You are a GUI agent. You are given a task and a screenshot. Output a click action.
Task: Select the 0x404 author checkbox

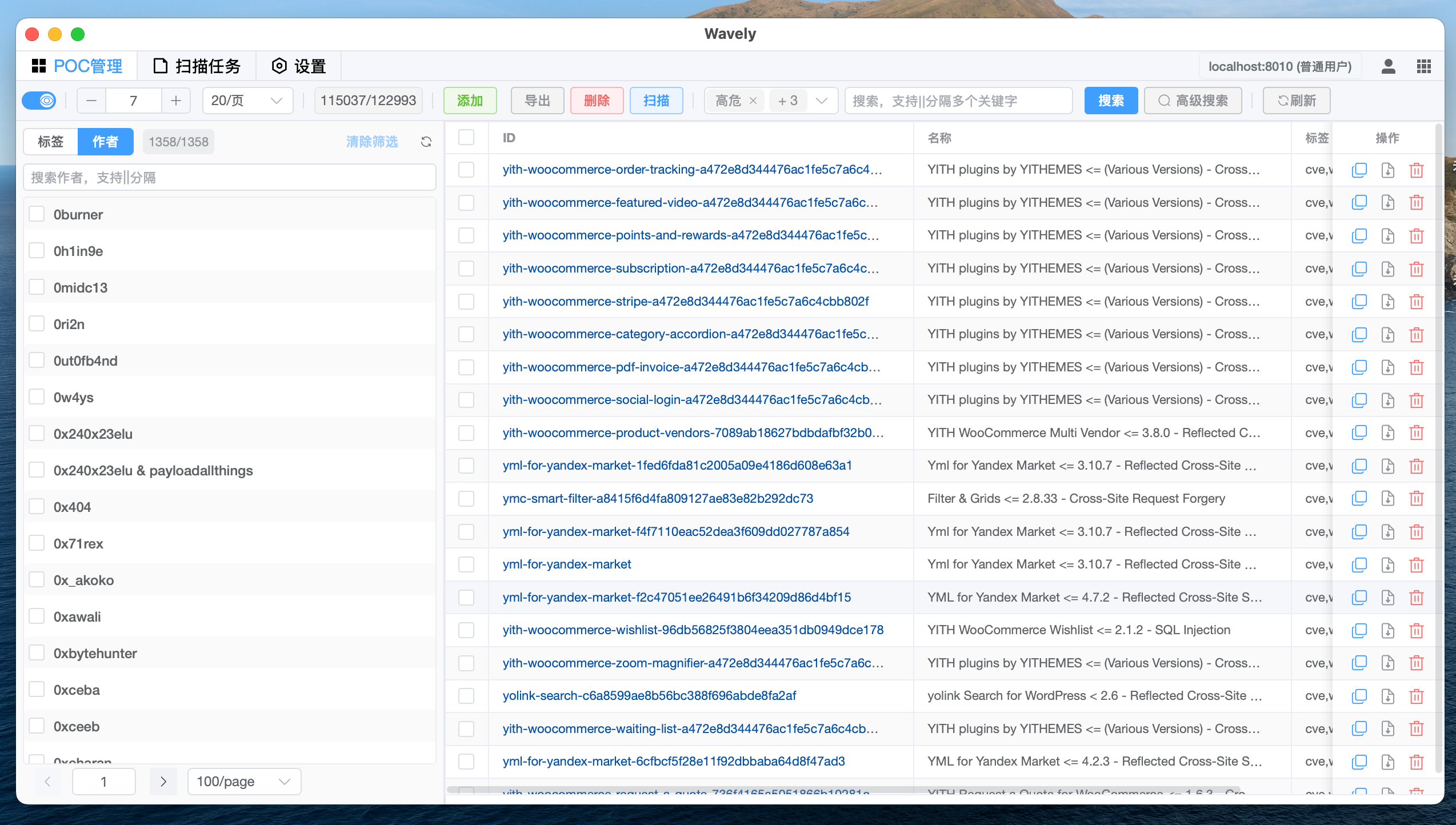[x=37, y=507]
